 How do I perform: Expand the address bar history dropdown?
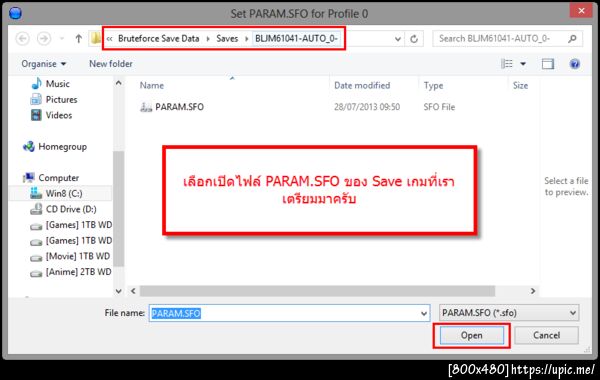pos(398,39)
